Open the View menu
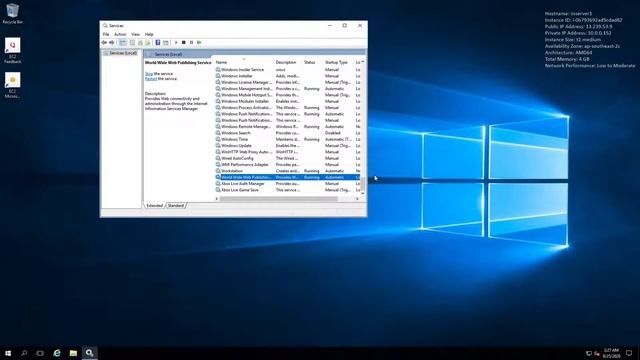The width and height of the screenshot is (640, 360). pos(135,34)
